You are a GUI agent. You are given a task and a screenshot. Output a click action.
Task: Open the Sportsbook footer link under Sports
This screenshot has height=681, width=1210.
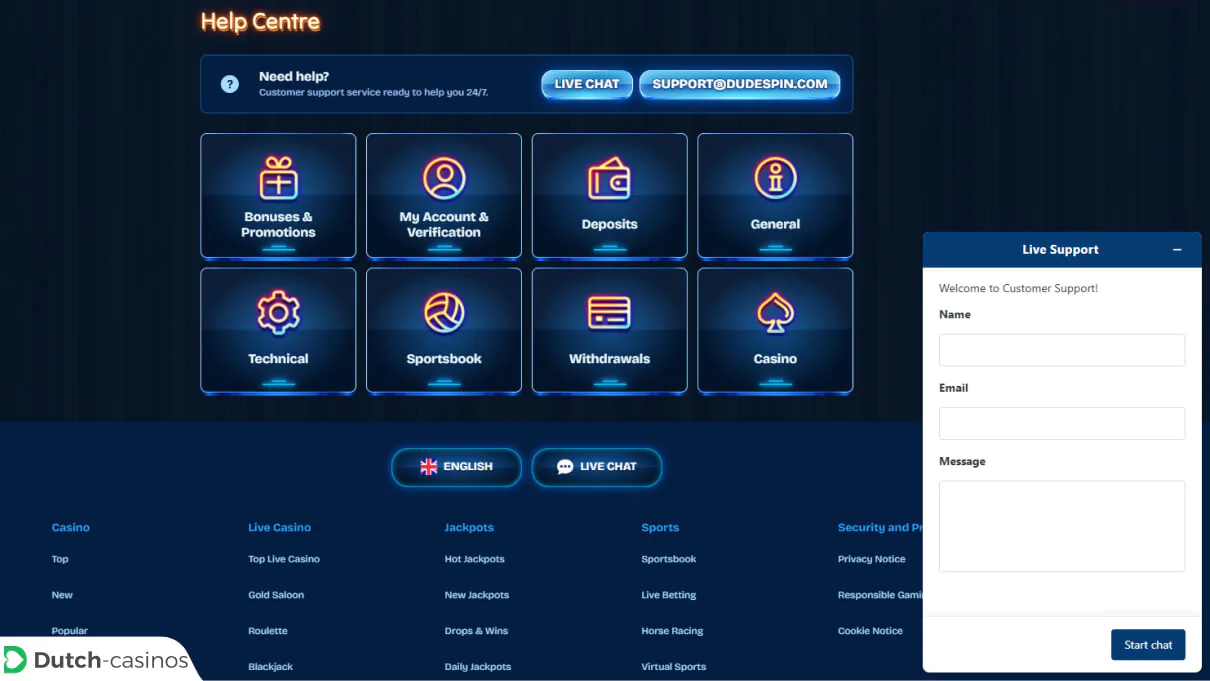pos(669,559)
